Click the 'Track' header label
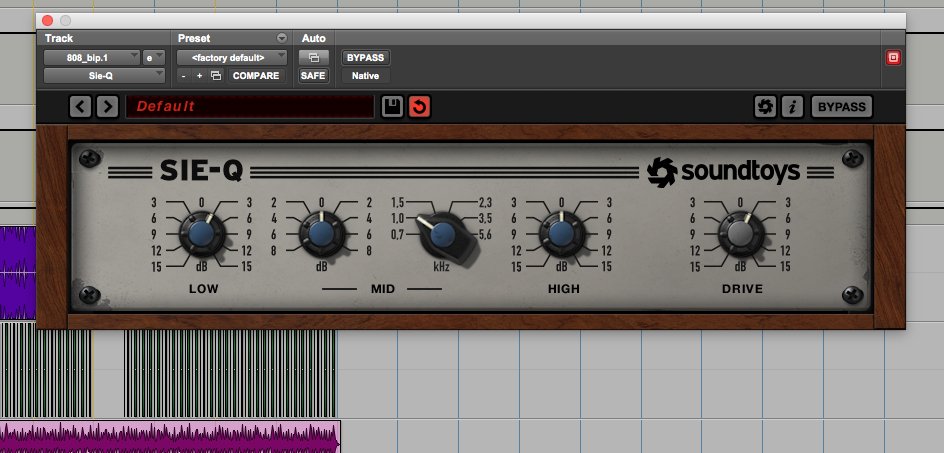 coord(58,38)
